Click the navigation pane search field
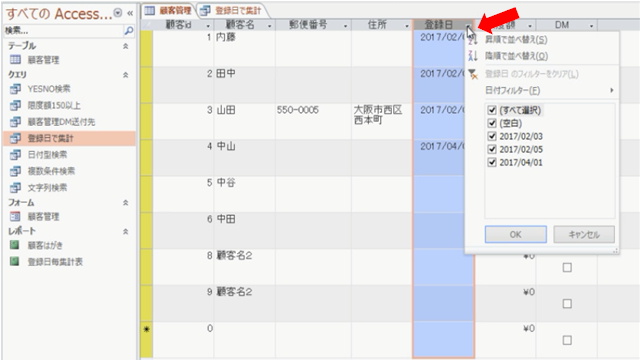 63,31
